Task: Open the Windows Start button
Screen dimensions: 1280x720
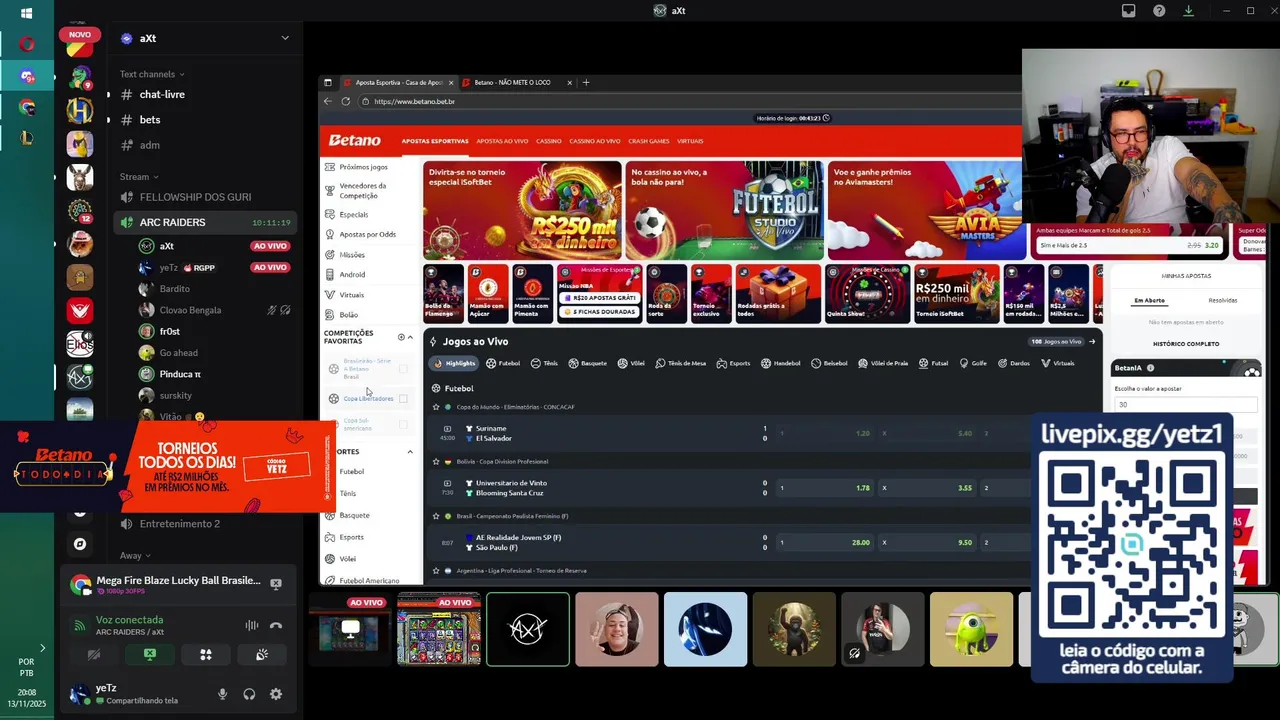Action: 27,13
